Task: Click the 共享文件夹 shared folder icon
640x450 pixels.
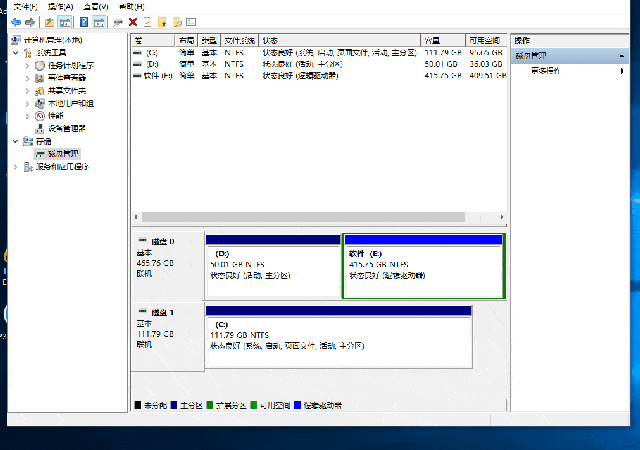Action: (x=40, y=91)
